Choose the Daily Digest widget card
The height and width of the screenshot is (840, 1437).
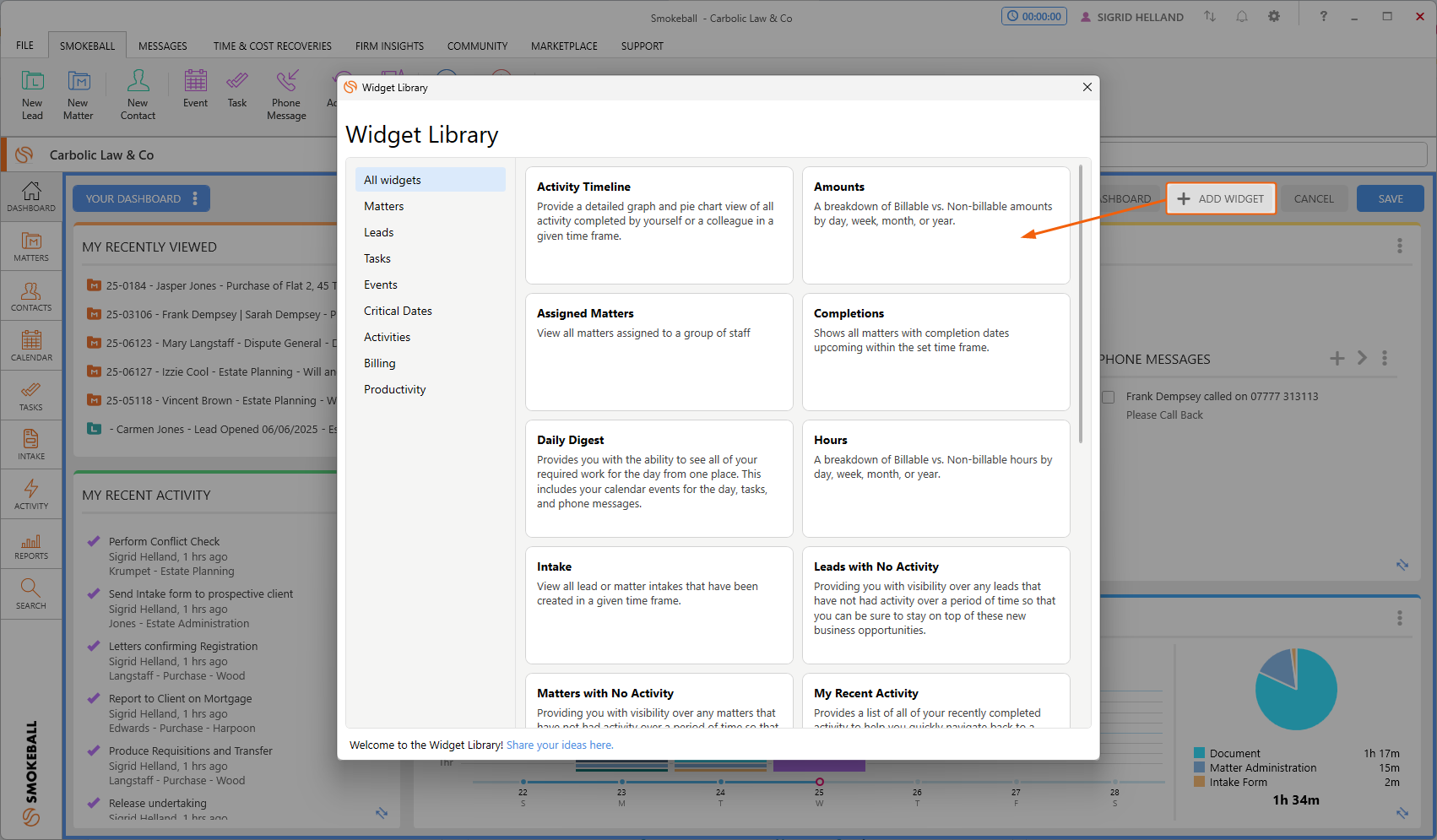point(659,479)
